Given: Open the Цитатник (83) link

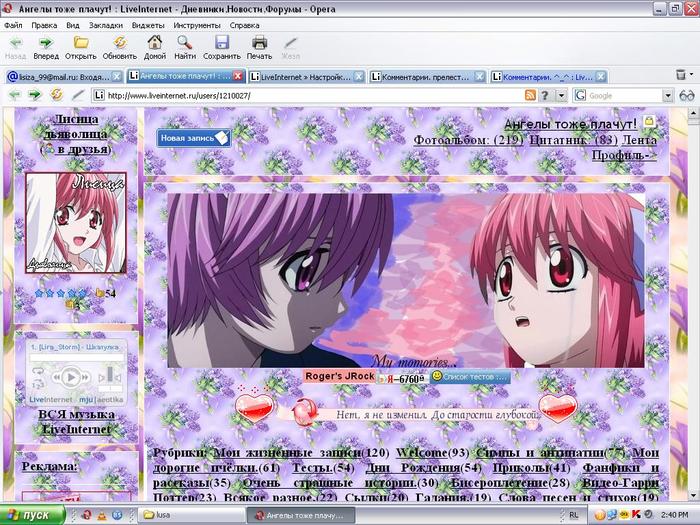Looking at the screenshot, I should tap(574, 140).
